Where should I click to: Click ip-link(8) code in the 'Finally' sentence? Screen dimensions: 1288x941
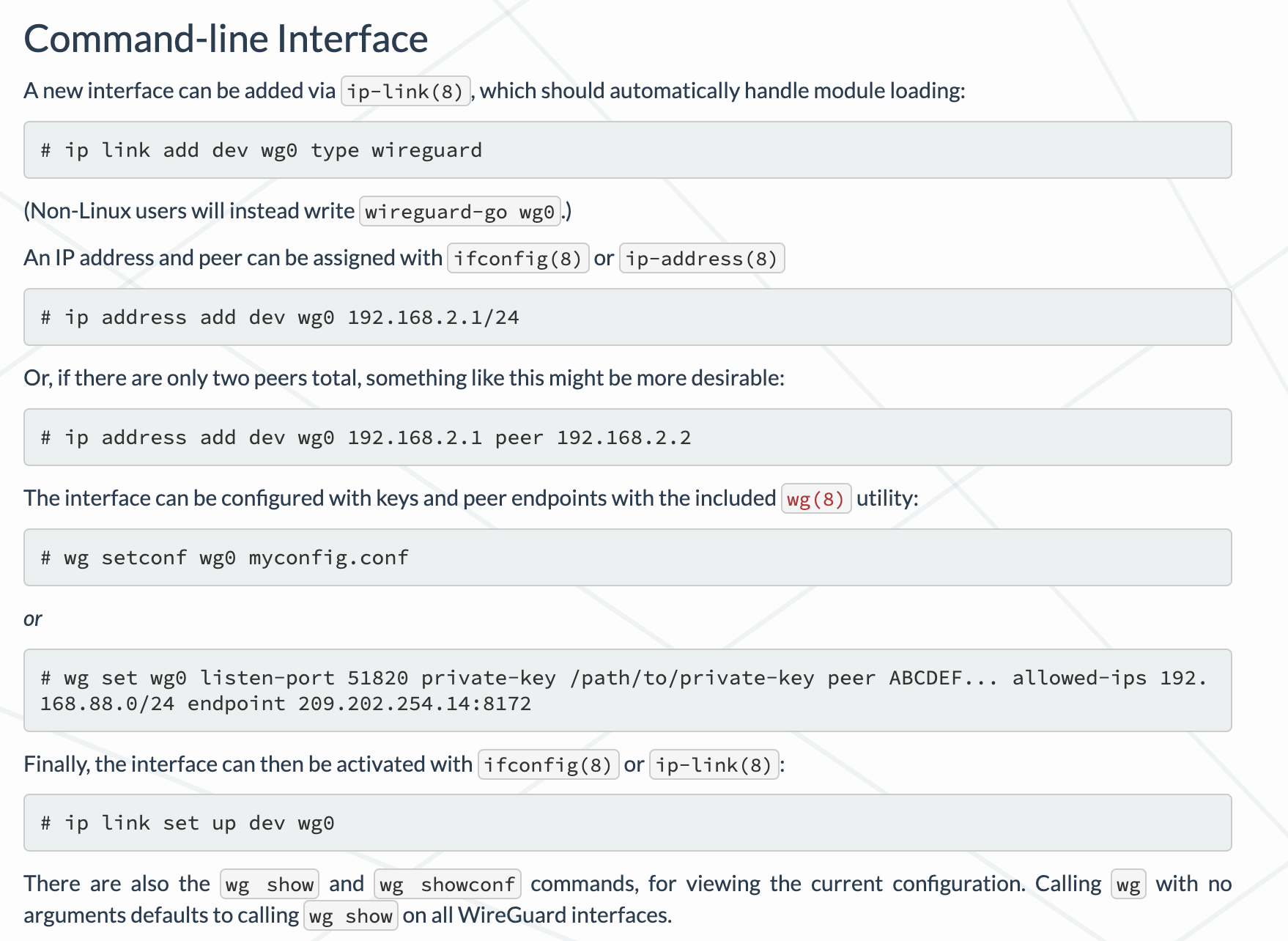pos(714,765)
